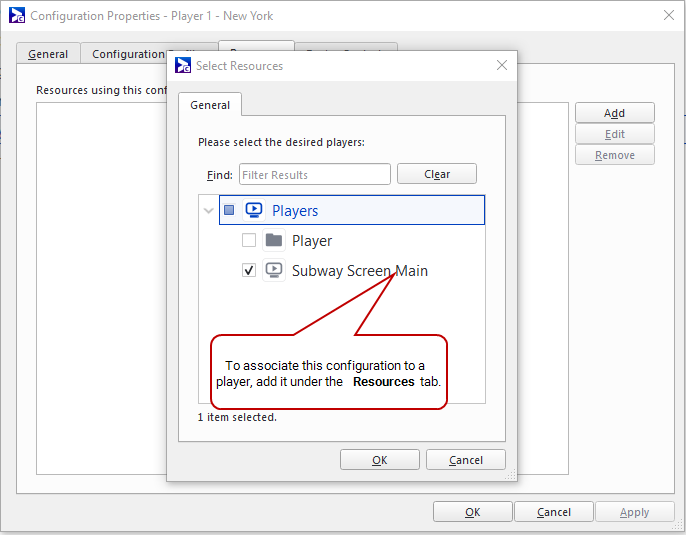Check the Player folder checkbox
The height and width of the screenshot is (535, 686).
[x=249, y=240]
